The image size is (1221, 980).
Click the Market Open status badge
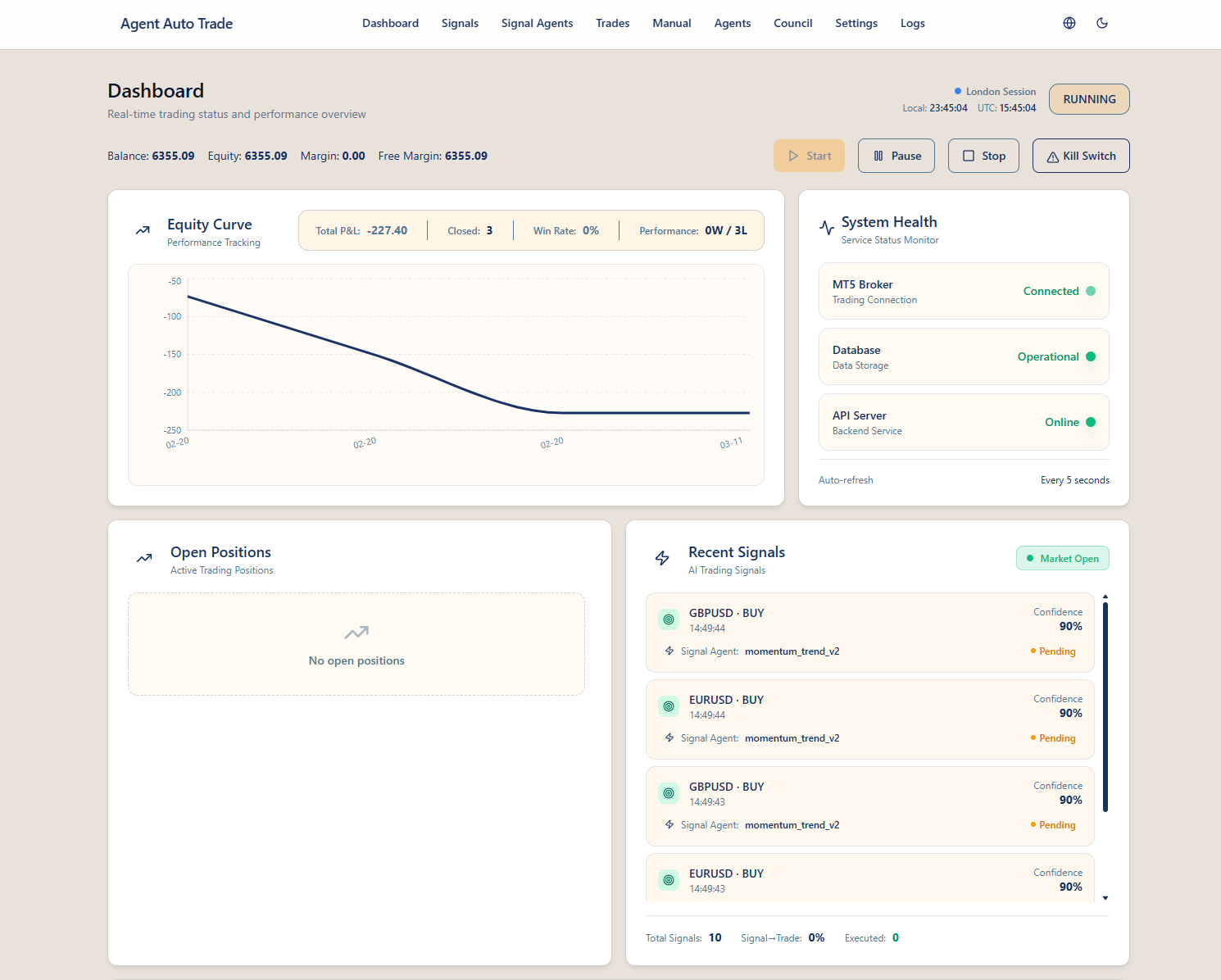[x=1062, y=558]
